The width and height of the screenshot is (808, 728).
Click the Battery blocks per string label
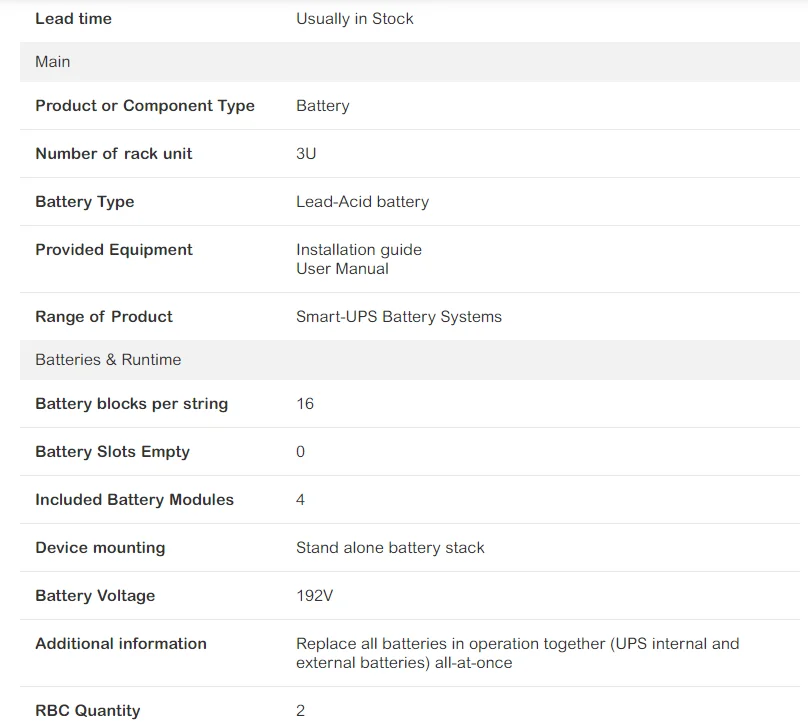(131, 403)
